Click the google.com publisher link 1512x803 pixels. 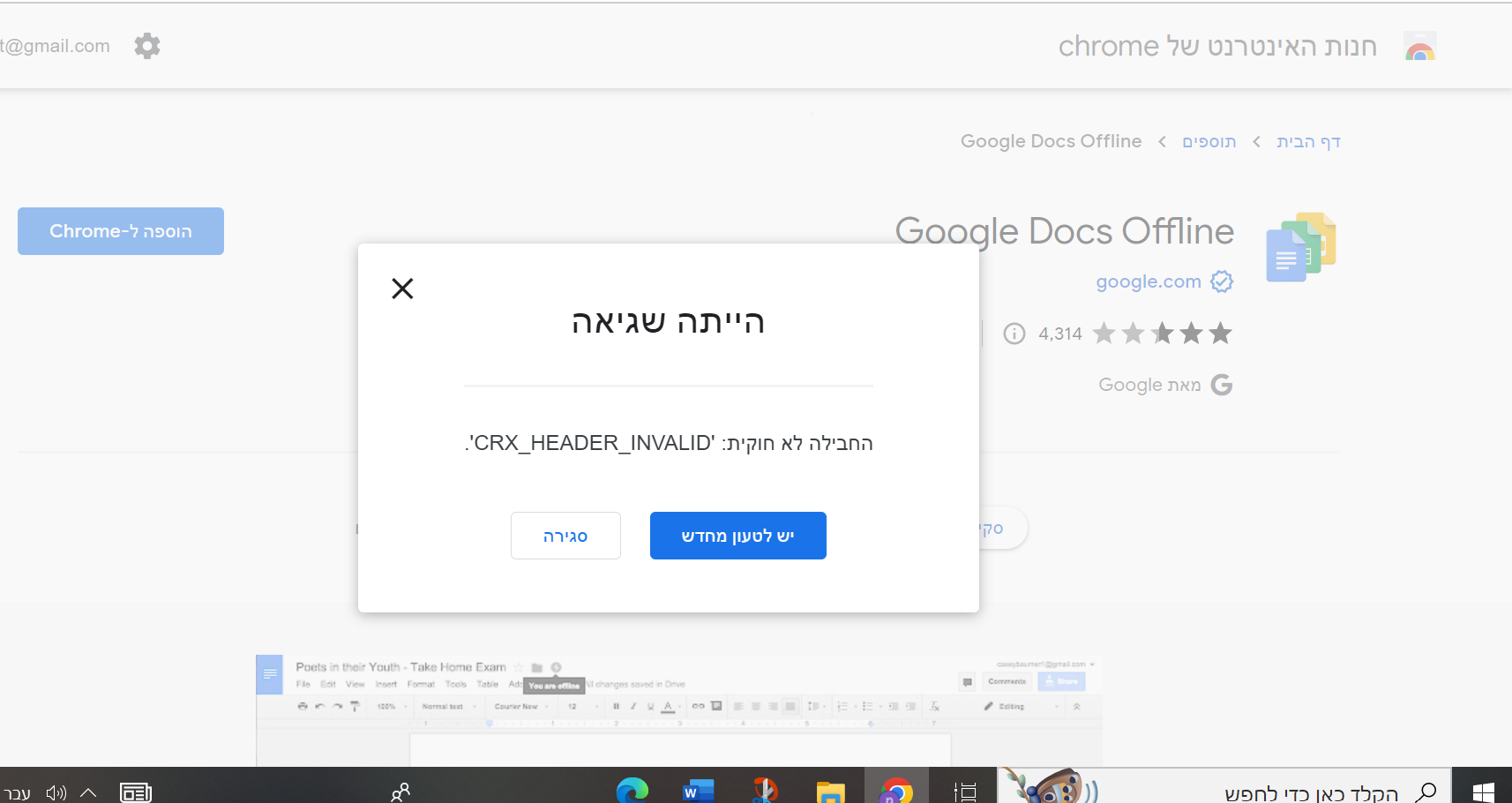(x=1149, y=281)
